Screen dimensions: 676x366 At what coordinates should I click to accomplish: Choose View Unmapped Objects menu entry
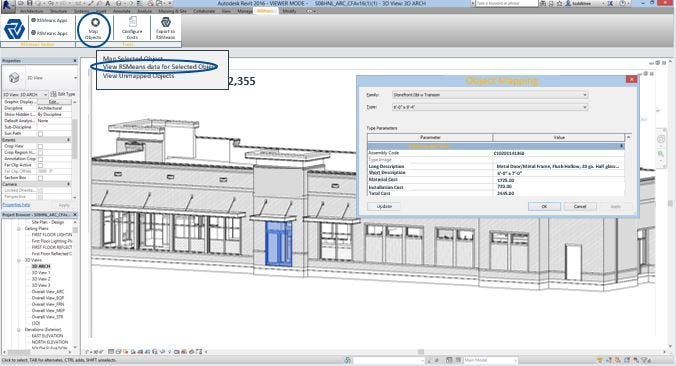(138, 76)
